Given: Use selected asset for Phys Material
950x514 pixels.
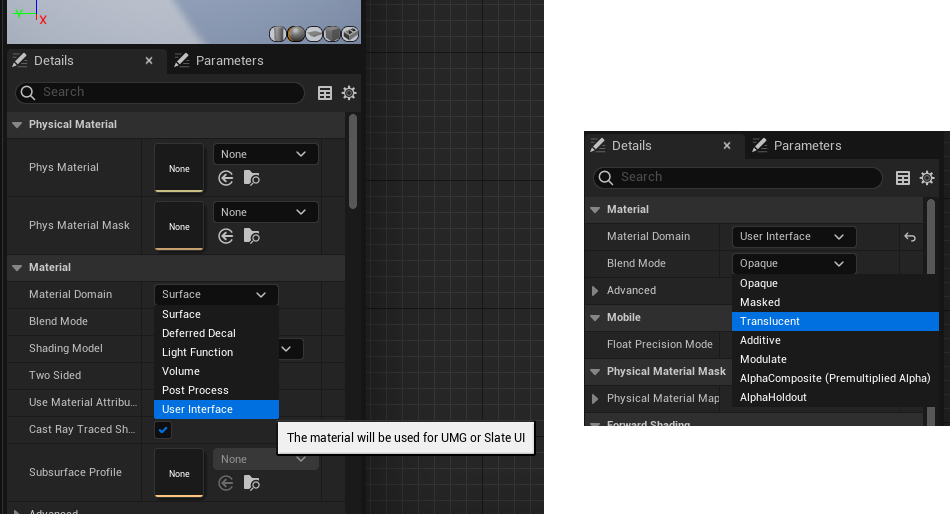Looking at the screenshot, I should click(x=226, y=178).
